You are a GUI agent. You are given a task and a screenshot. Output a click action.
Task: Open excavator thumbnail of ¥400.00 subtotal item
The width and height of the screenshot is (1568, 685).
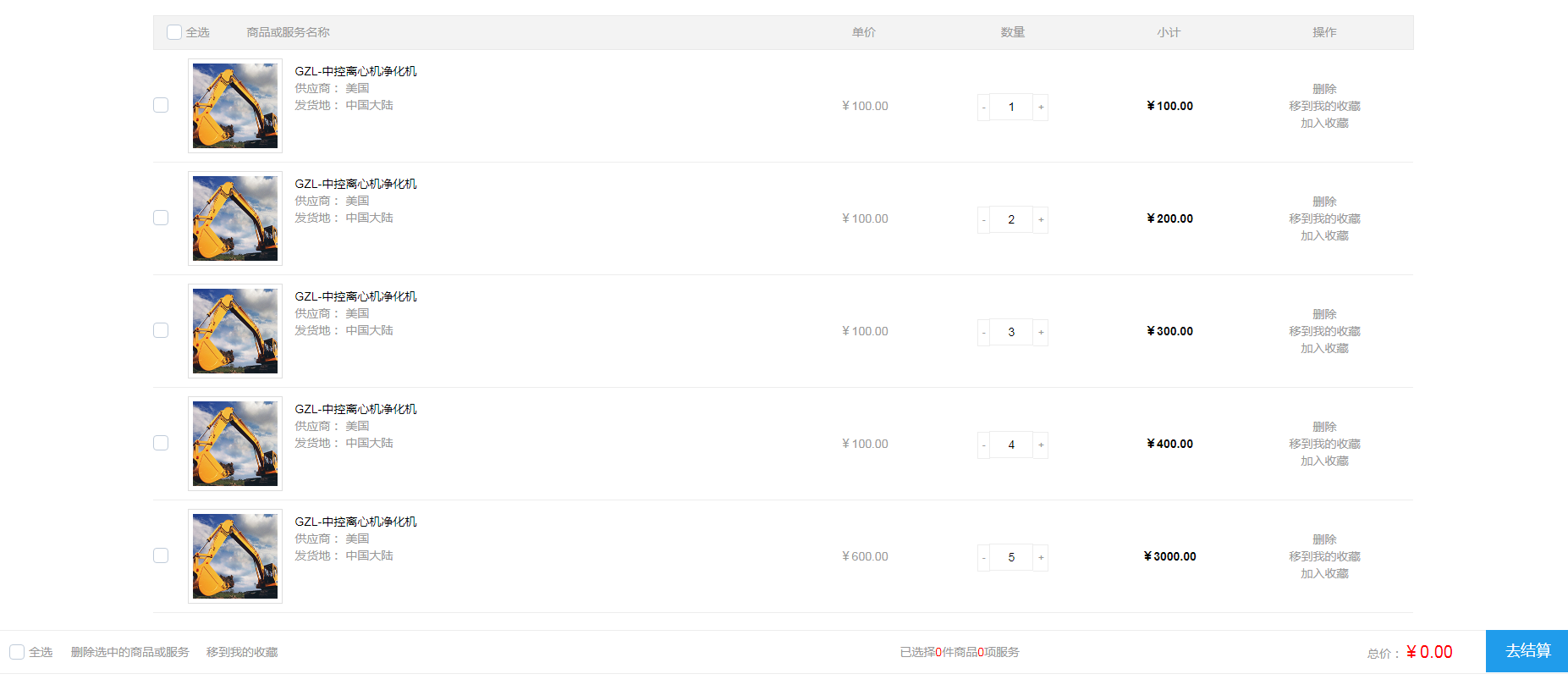[x=235, y=444]
